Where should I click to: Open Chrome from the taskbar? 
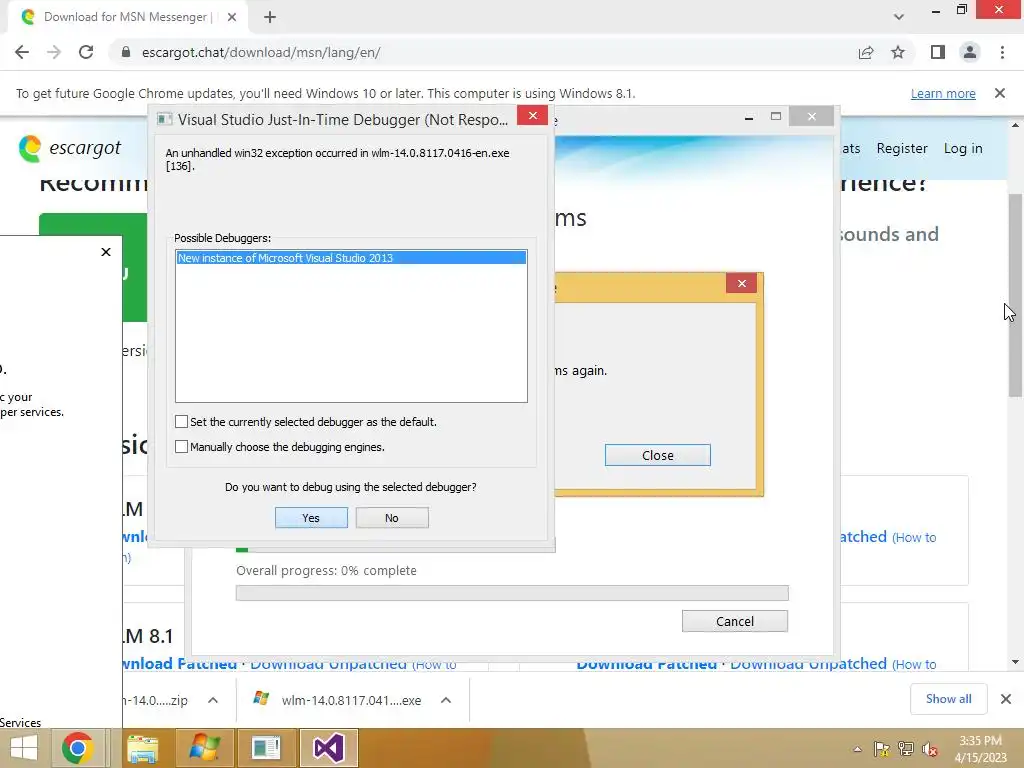[x=78, y=748]
